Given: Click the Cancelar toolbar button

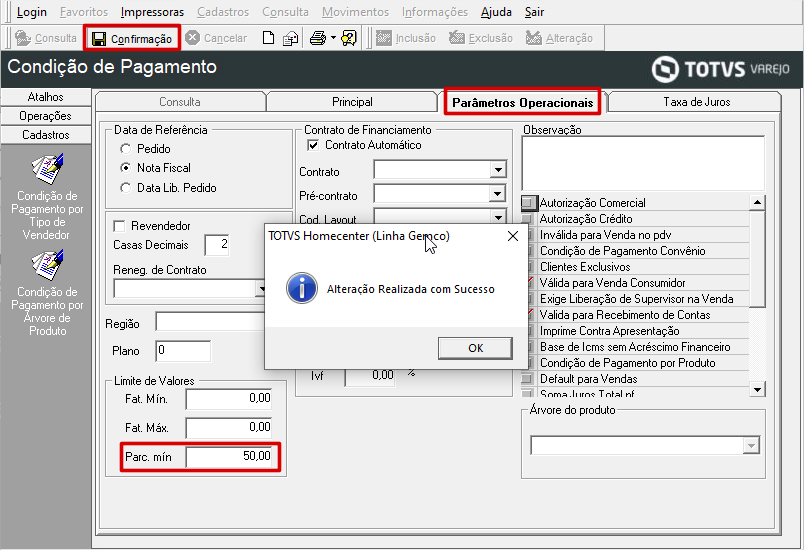Looking at the screenshot, I should pyautogui.click(x=216, y=38).
